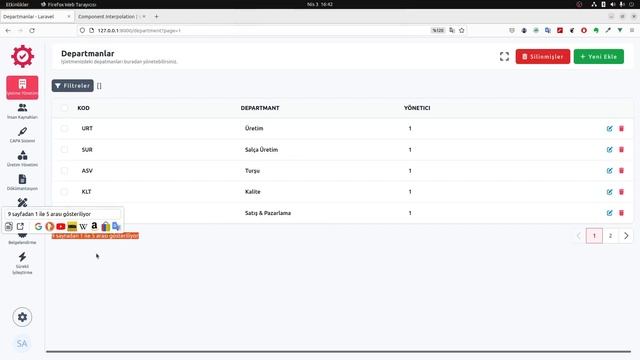Open CAPA Sistemi module

tap(22, 135)
